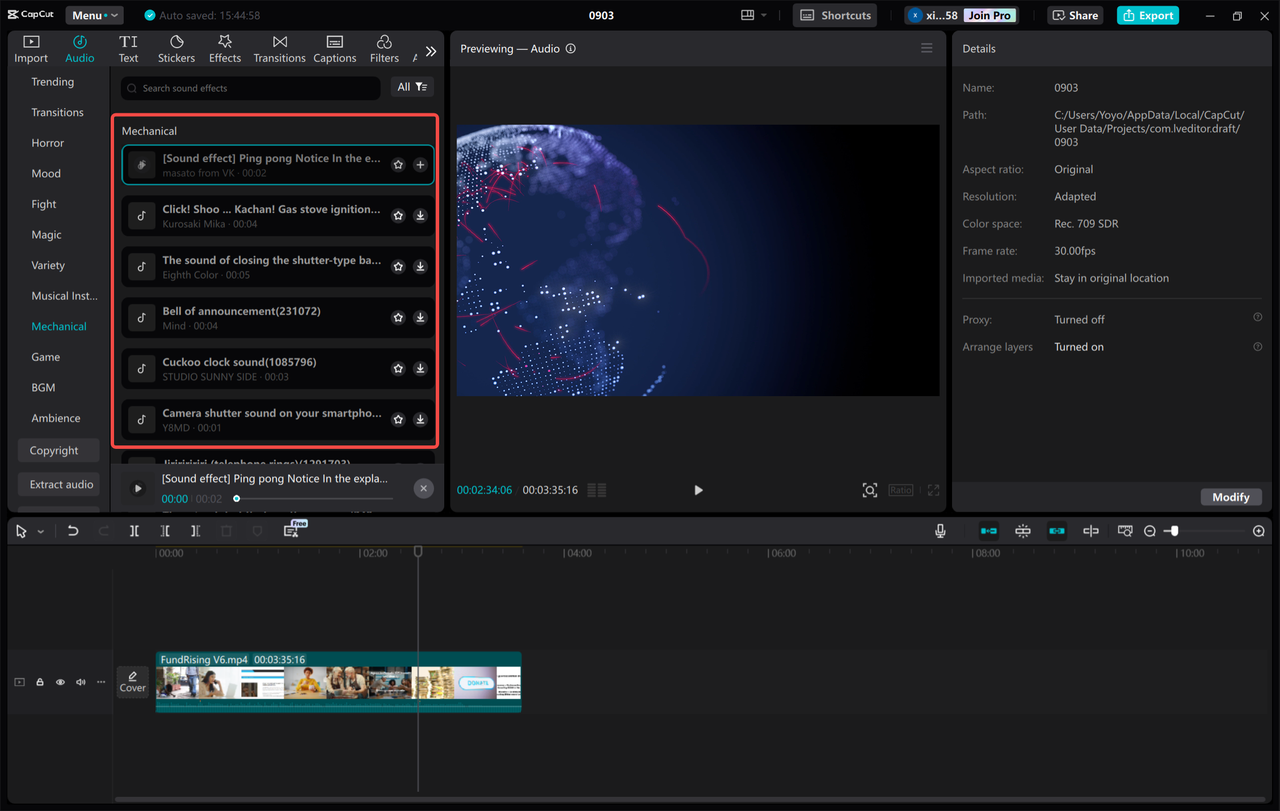Select the Effects panel icon
Screen dimensions: 1280x811
tap(225, 47)
